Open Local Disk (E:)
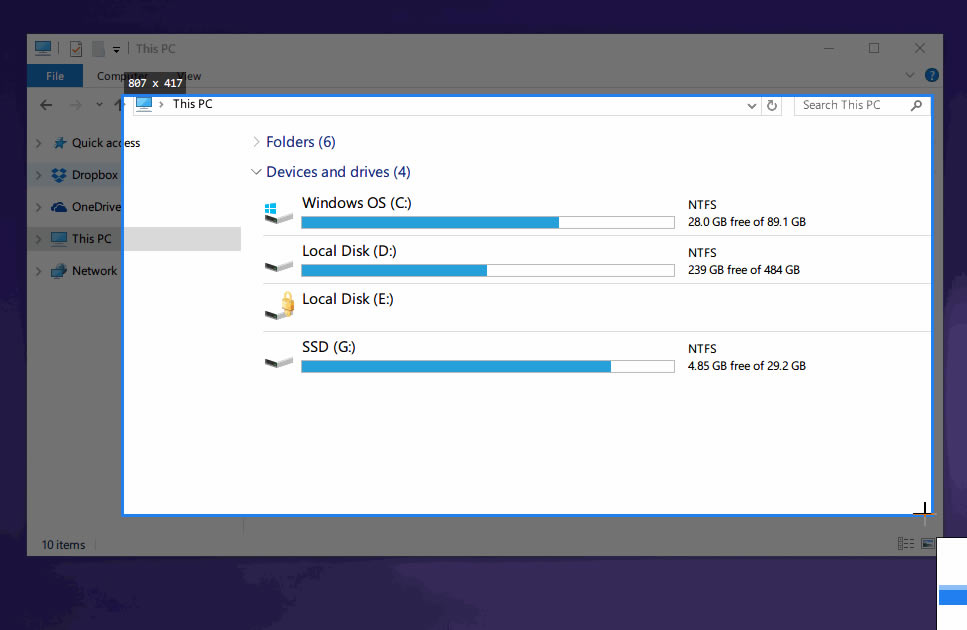Screen dimensions: 967x630 click(347, 298)
